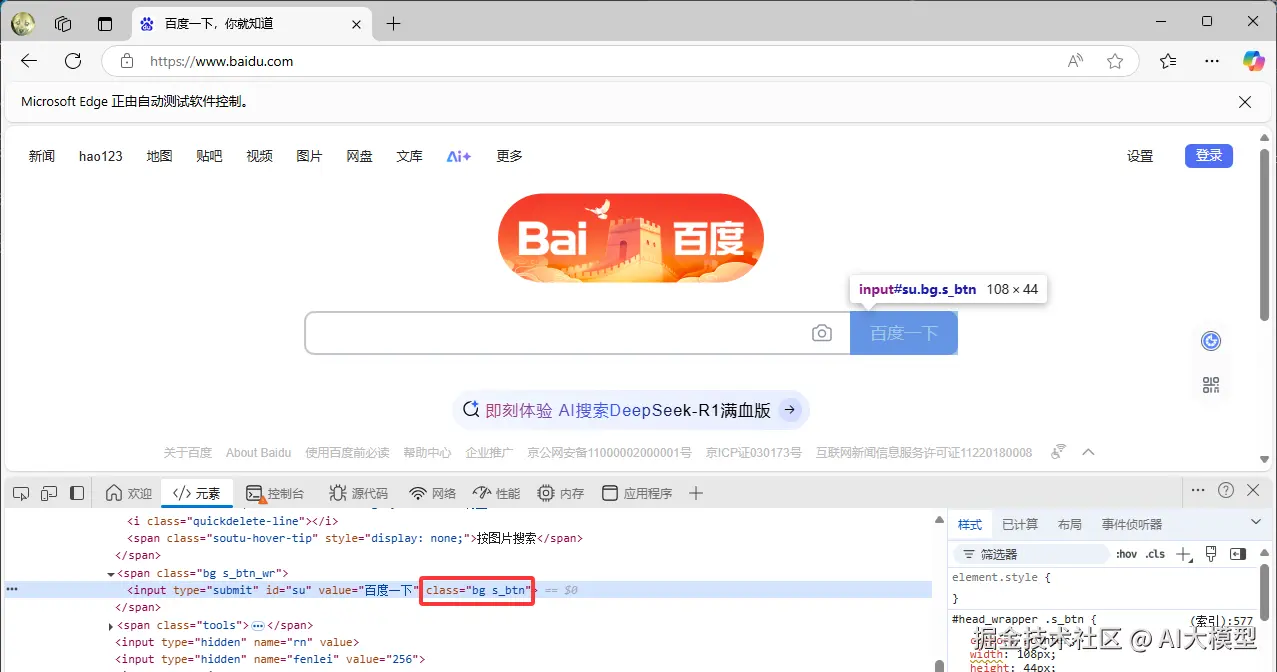The width and height of the screenshot is (1277, 672).
Task: Open the 新闻 link
Action: (42, 156)
